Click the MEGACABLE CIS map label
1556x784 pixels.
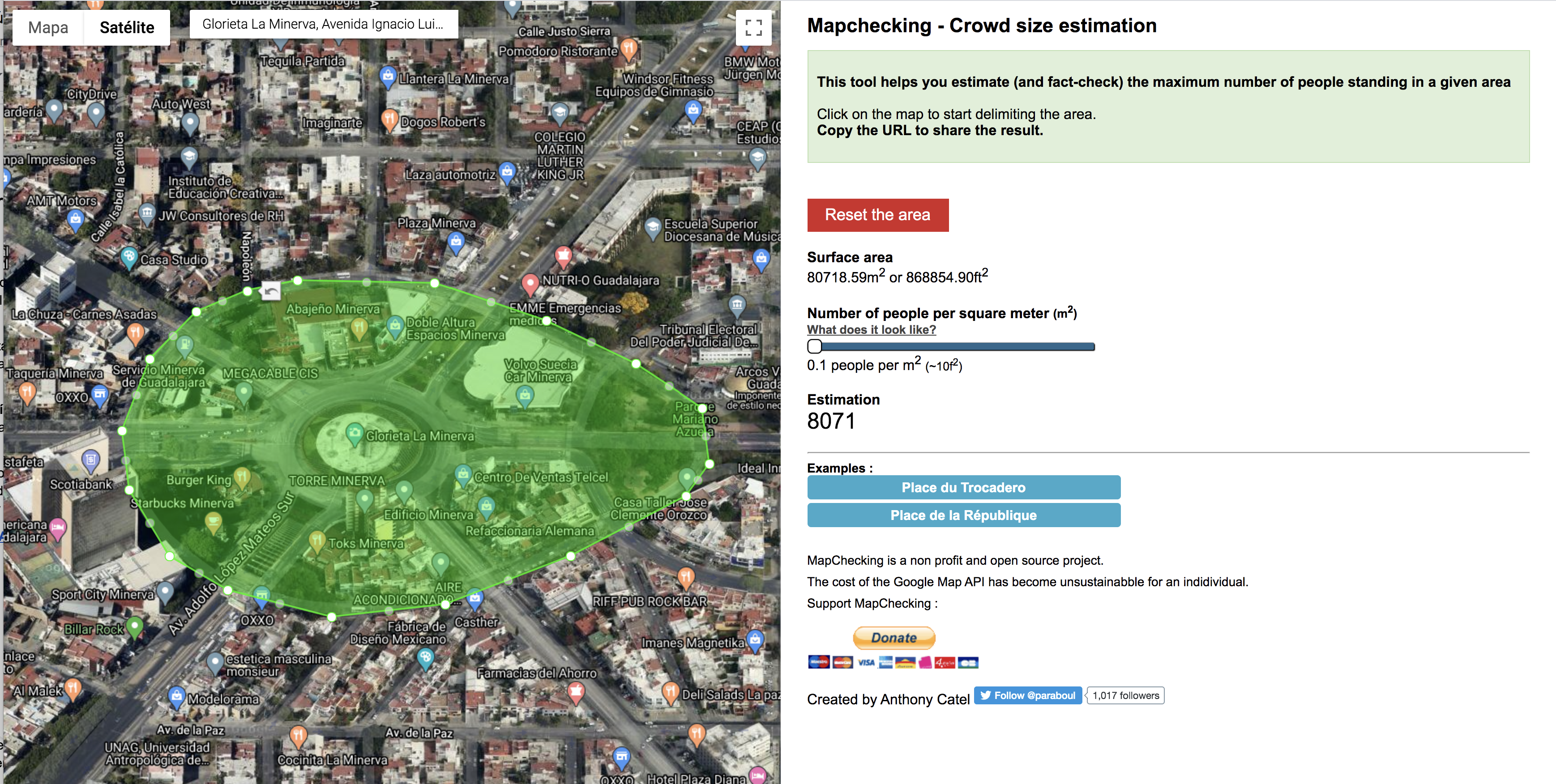pos(270,374)
